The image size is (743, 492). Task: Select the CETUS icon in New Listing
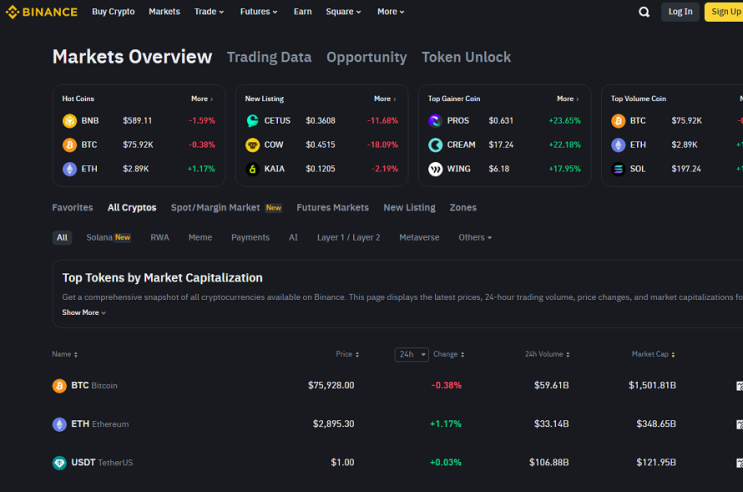(253, 121)
